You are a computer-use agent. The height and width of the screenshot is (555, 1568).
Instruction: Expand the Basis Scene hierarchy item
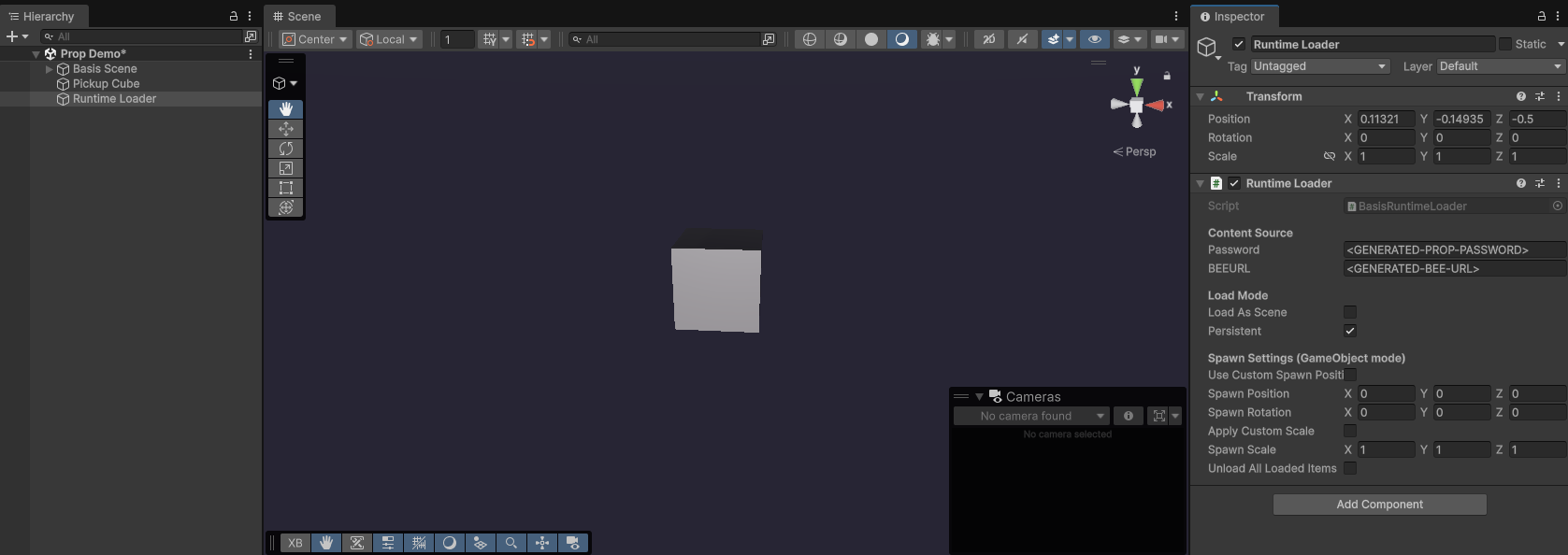coord(49,69)
